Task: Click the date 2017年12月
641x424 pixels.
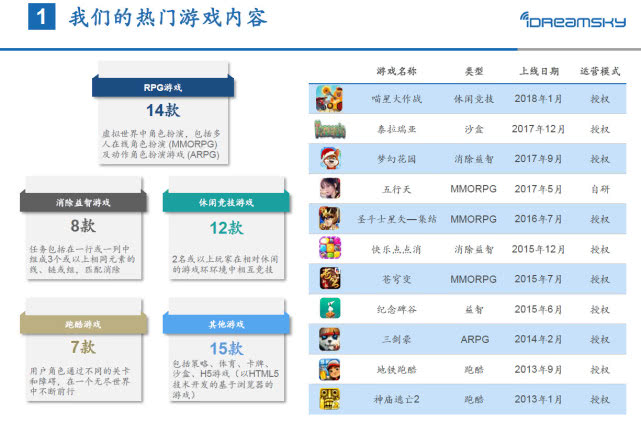Action: tap(538, 129)
